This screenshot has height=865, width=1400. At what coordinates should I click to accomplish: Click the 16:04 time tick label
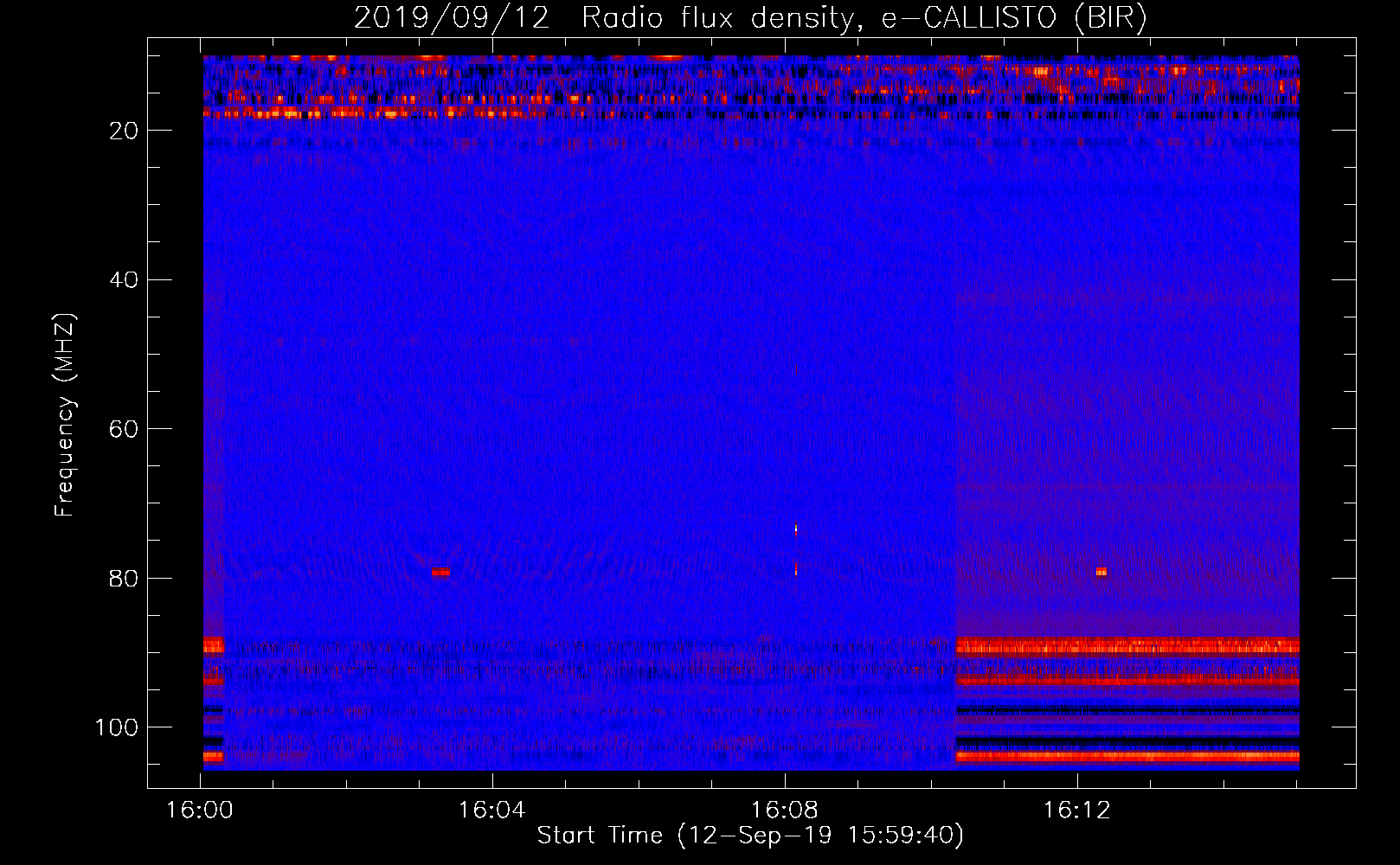click(x=492, y=811)
